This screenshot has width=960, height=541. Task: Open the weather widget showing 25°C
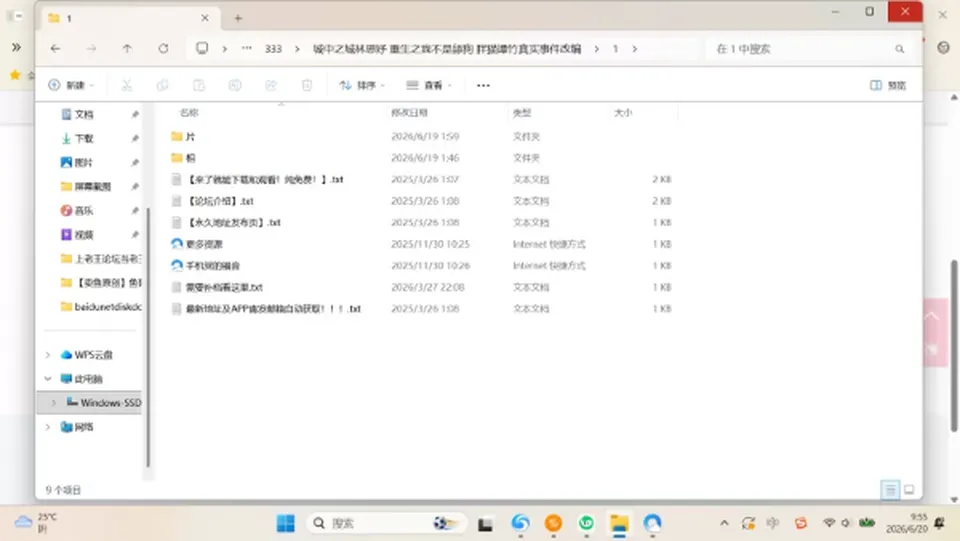pos(36,523)
